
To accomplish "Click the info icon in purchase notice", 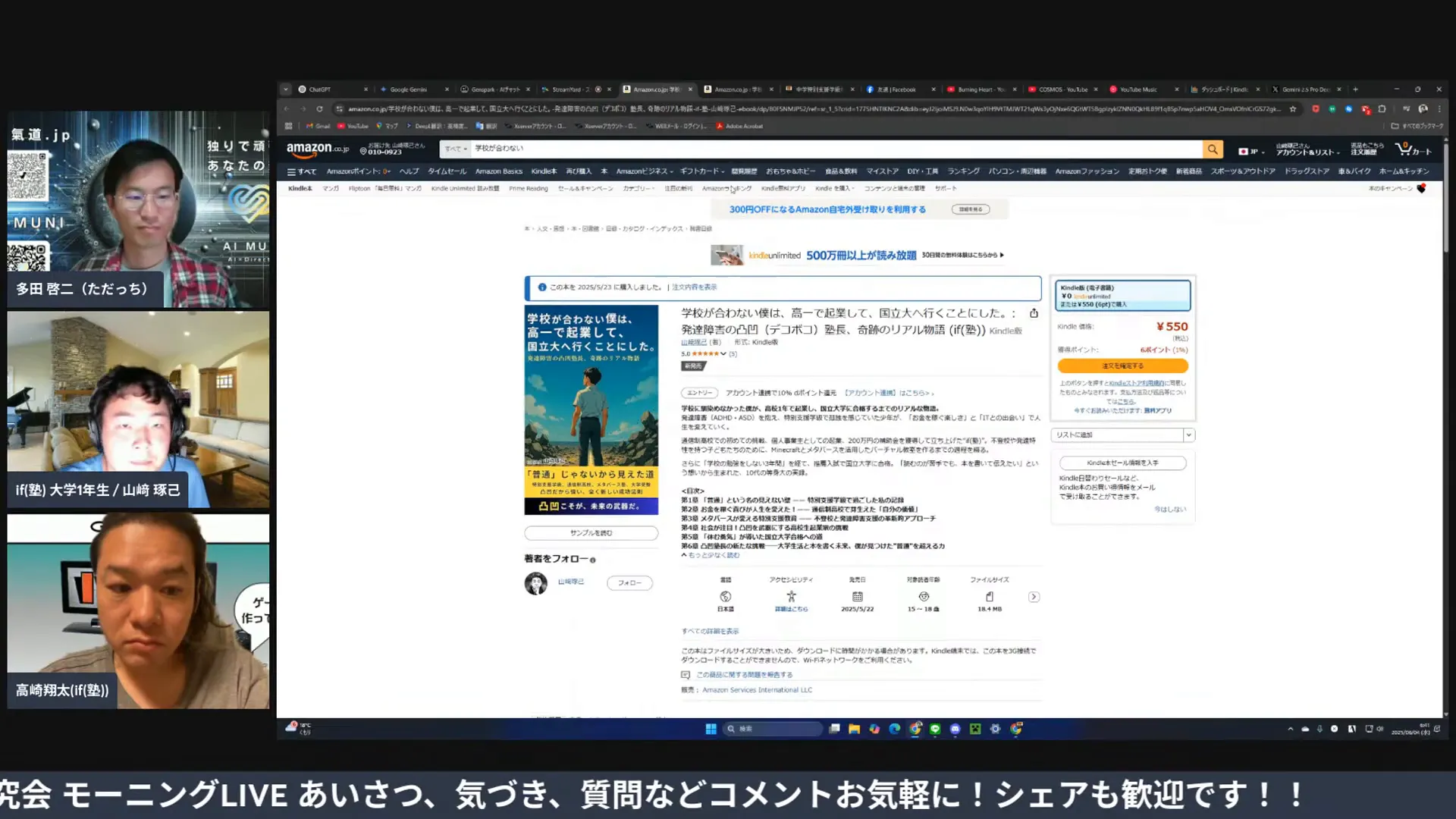I will (541, 287).
